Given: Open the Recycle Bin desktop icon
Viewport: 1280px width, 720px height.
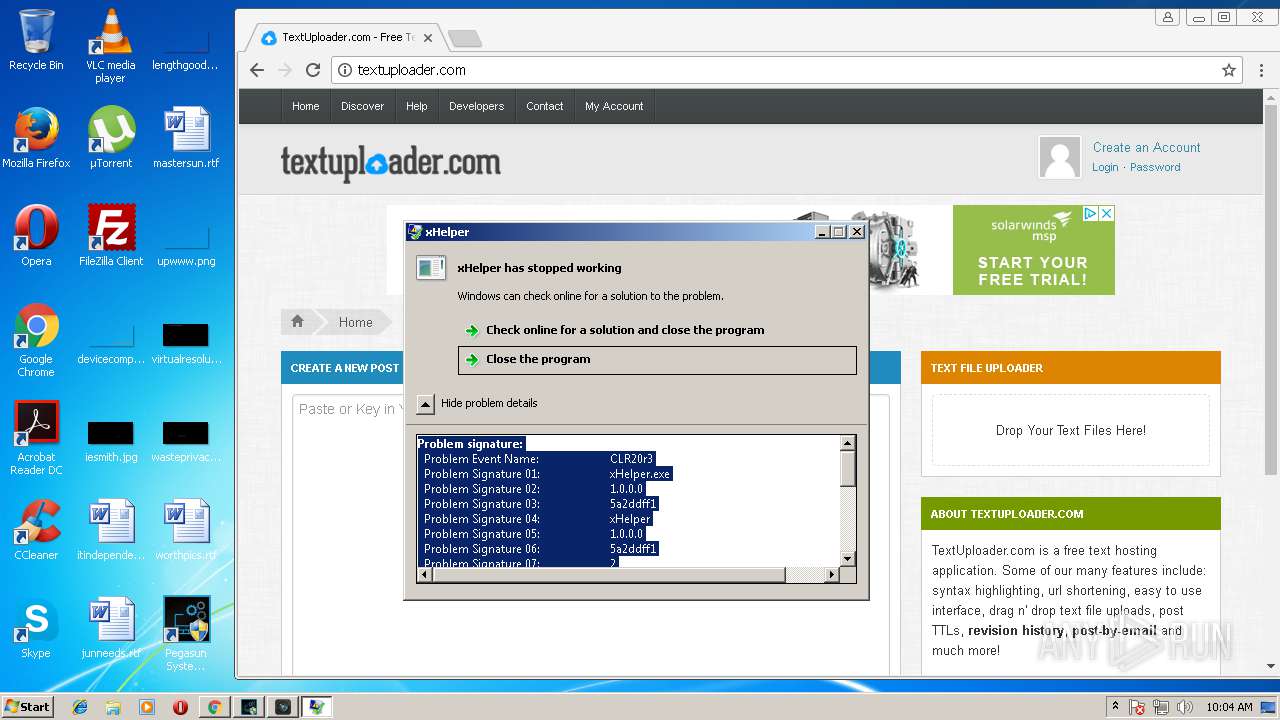Looking at the screenshot, I should (36, 40).
